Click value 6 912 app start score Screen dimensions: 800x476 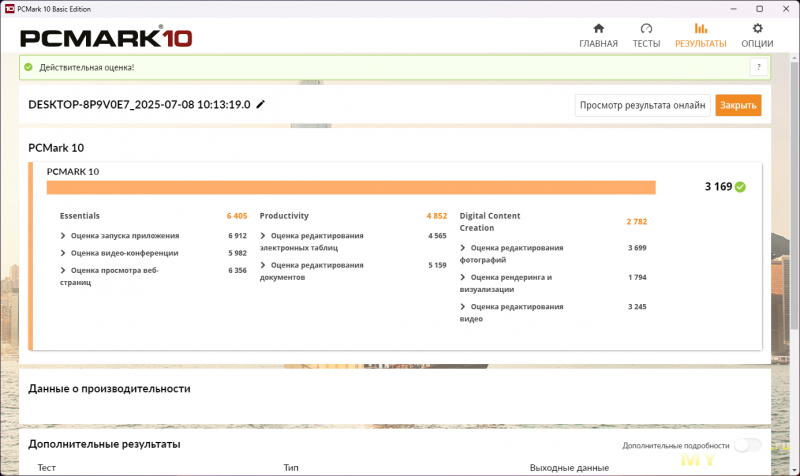coord(237,236)
